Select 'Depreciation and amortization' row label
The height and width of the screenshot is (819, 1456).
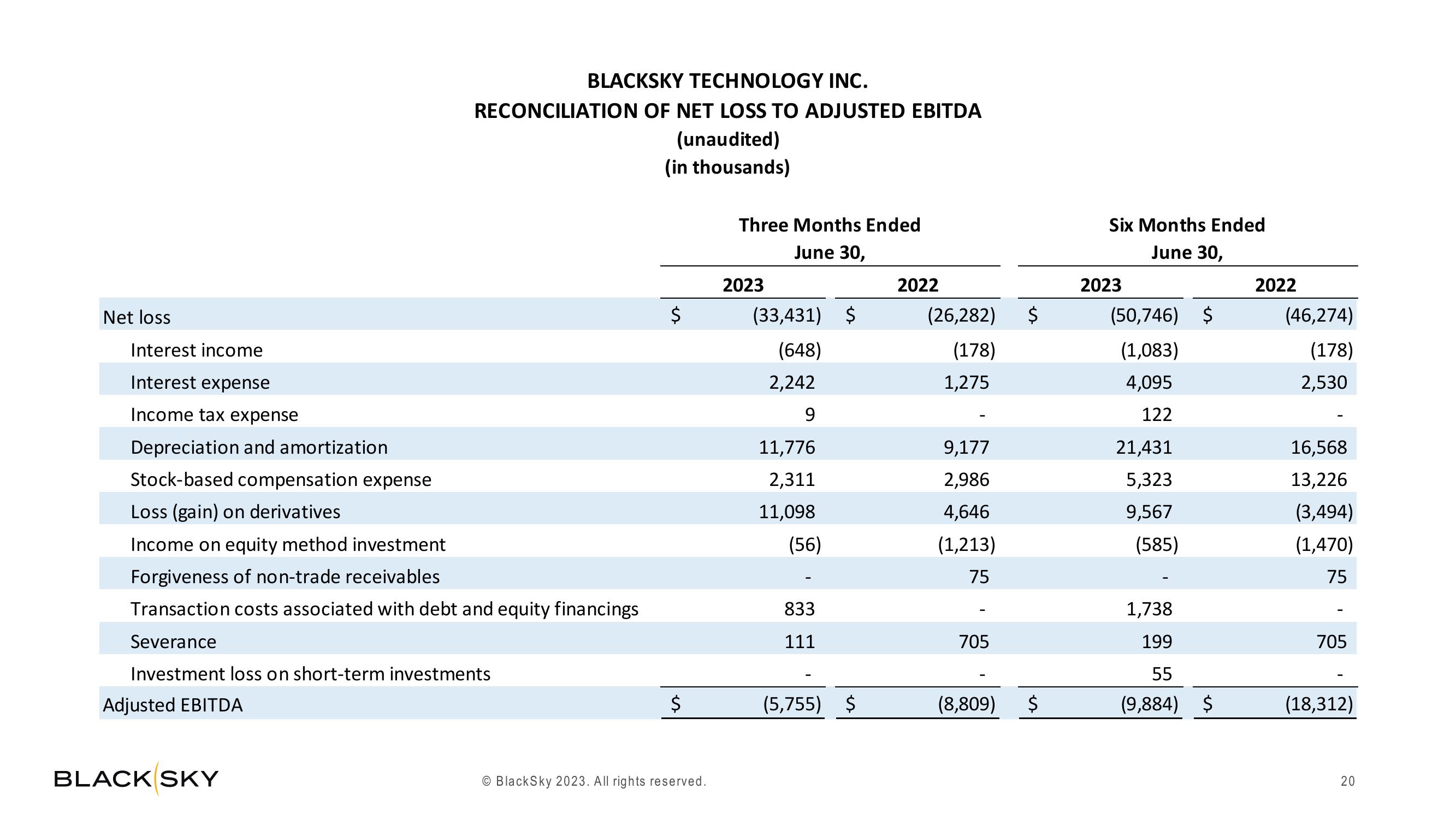(259, 448)
